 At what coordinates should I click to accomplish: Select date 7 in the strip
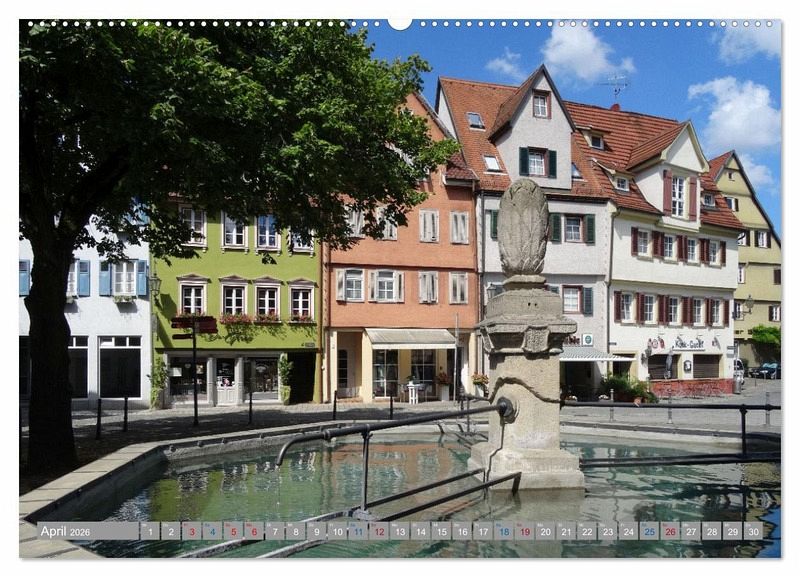[275, 531]
